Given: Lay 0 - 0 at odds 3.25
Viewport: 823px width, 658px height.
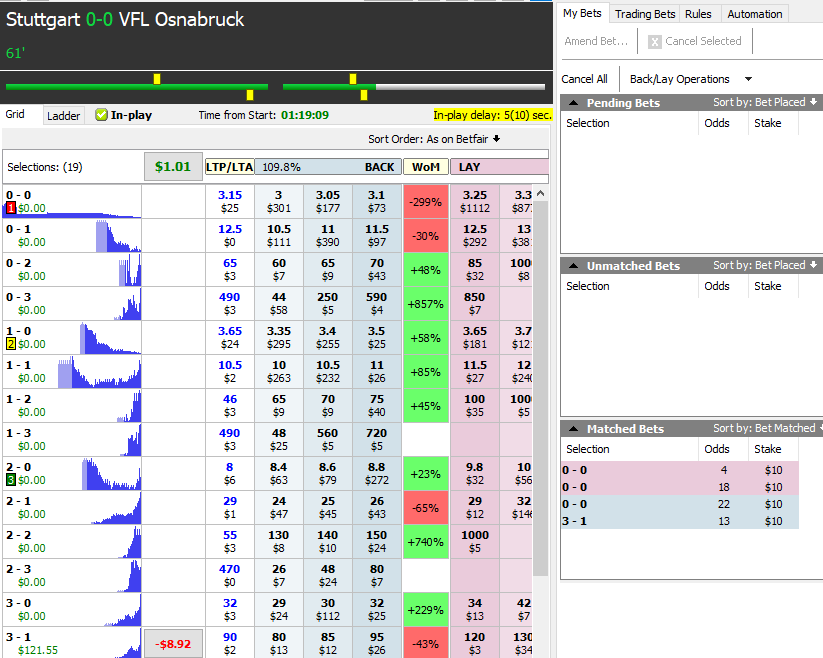Looking at the screenshot, I should [474, 201].
